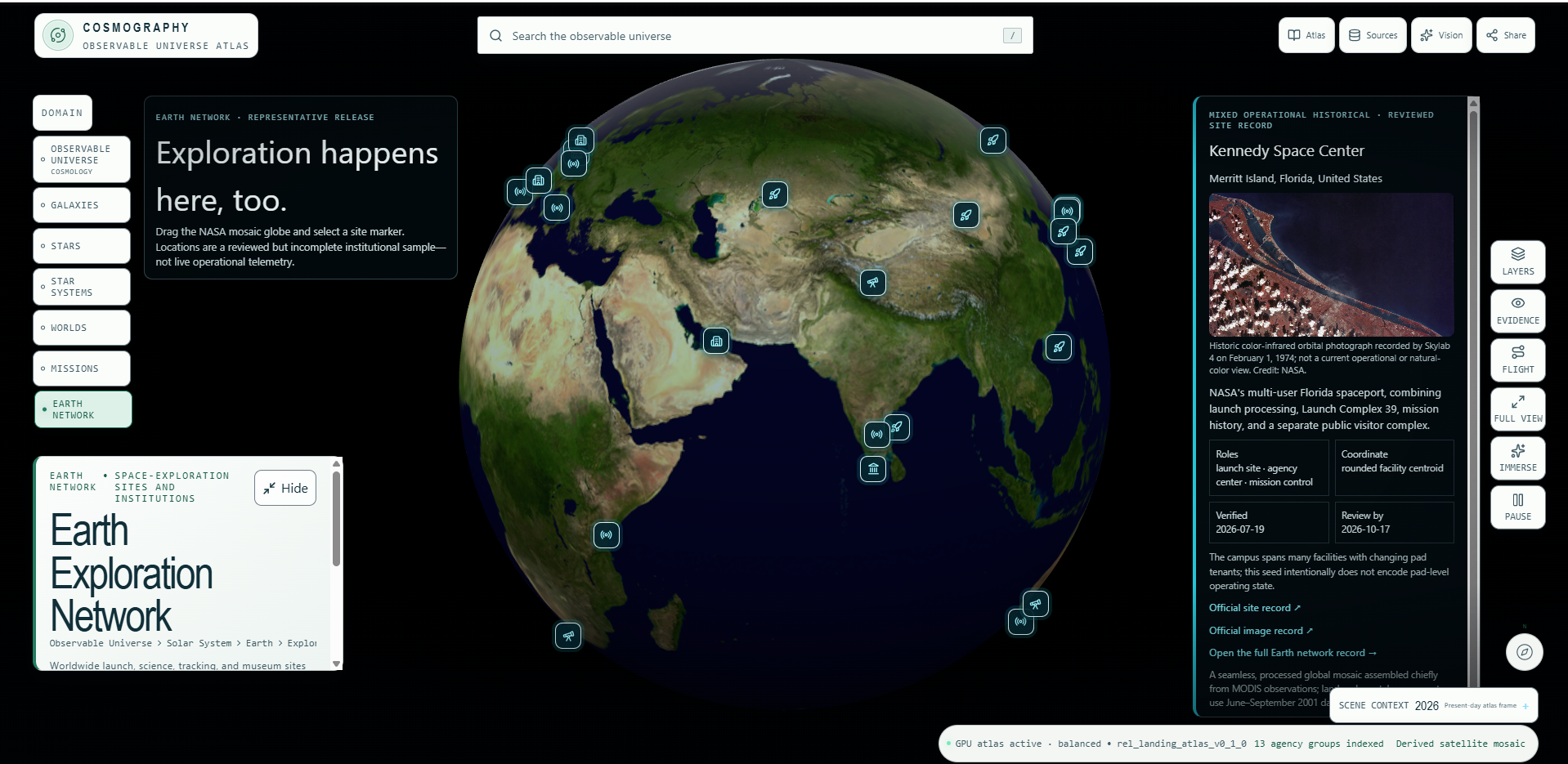Click the Cosmography logo icon
This screenshot has height=764, width=1568.
[58, 35]
